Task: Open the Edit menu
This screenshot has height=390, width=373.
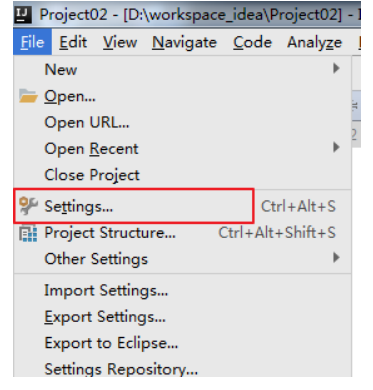Action: [73, 42]
